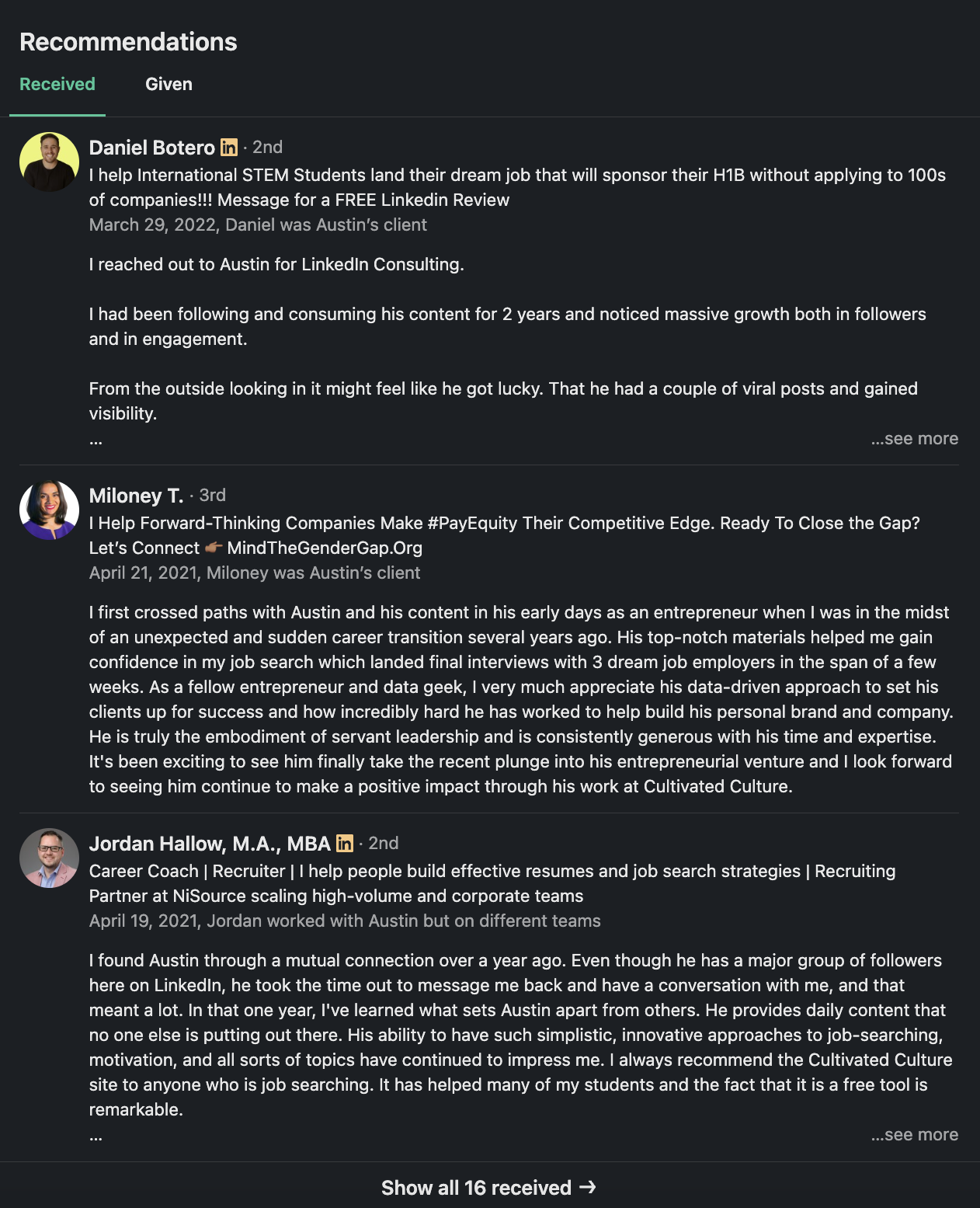
Task: Click Daniel's headline about International STEM Students
Action: tap(517, 187)
